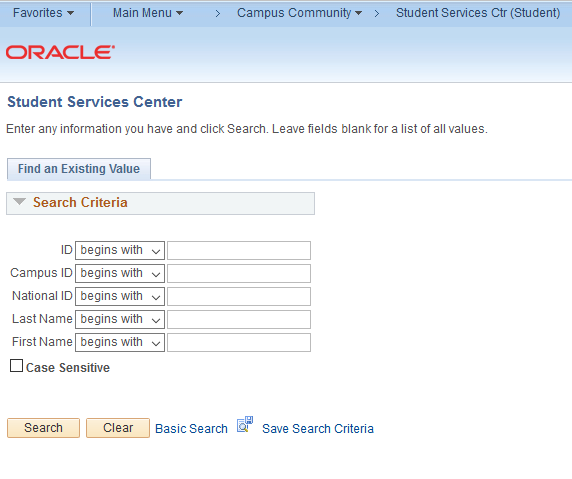Open the ID operator dropdown
Screen dimensions: 572x479
pyautogui.click(x=120, y=250)
